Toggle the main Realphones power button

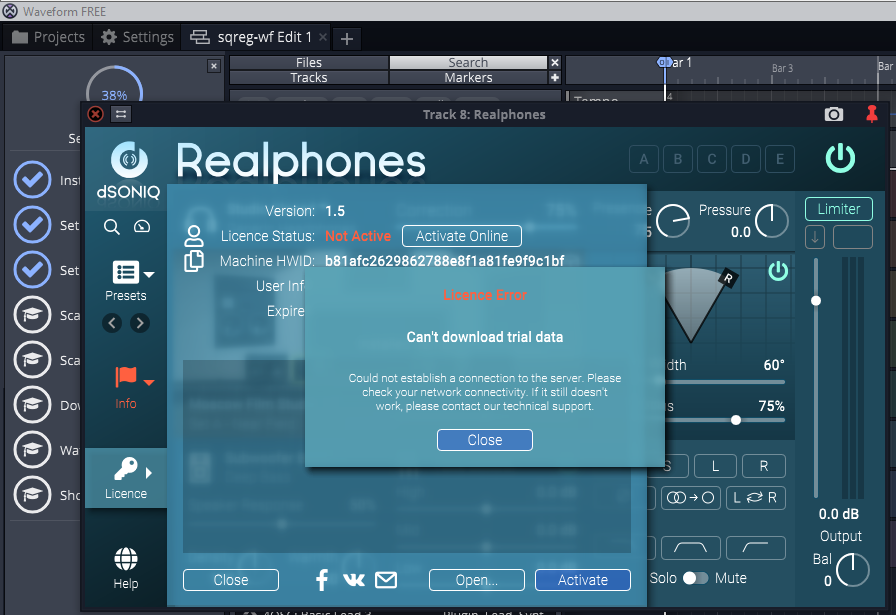tap(840, 158)
